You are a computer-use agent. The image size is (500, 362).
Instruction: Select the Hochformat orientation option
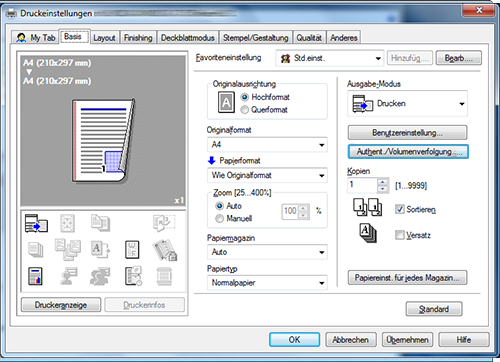pyautogui.click(x=245, y=97)
